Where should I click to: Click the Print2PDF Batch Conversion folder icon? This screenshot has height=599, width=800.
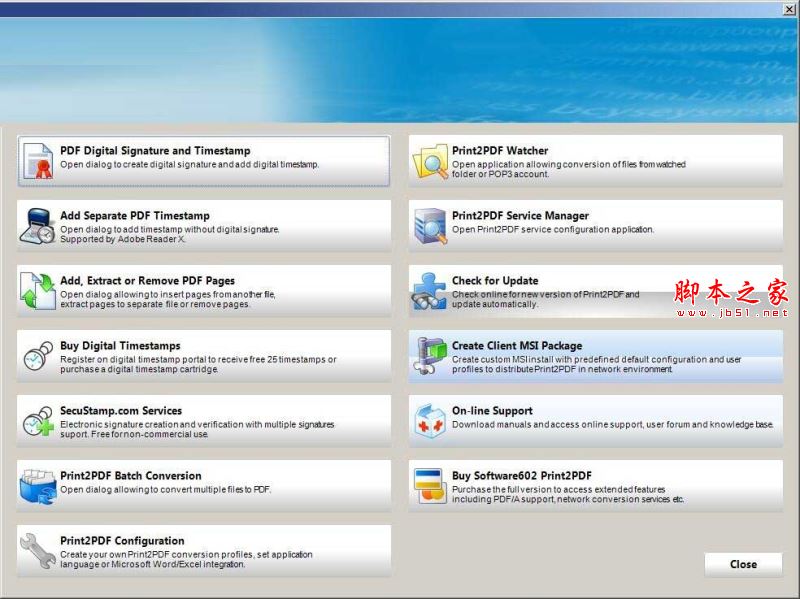pos(38,486)
